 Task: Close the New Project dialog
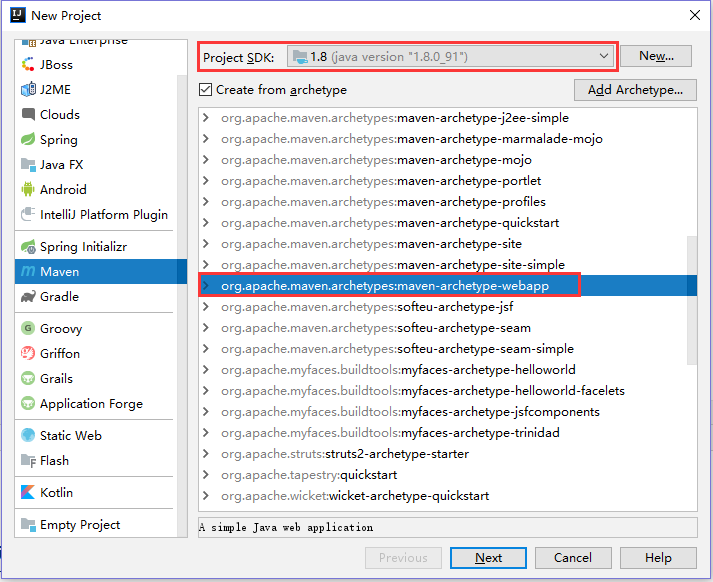[x=694, y=15]
